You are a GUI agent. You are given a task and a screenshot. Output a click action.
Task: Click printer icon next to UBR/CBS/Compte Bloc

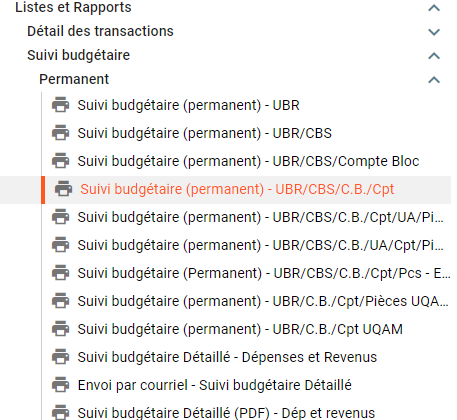(x=60, y=161)
